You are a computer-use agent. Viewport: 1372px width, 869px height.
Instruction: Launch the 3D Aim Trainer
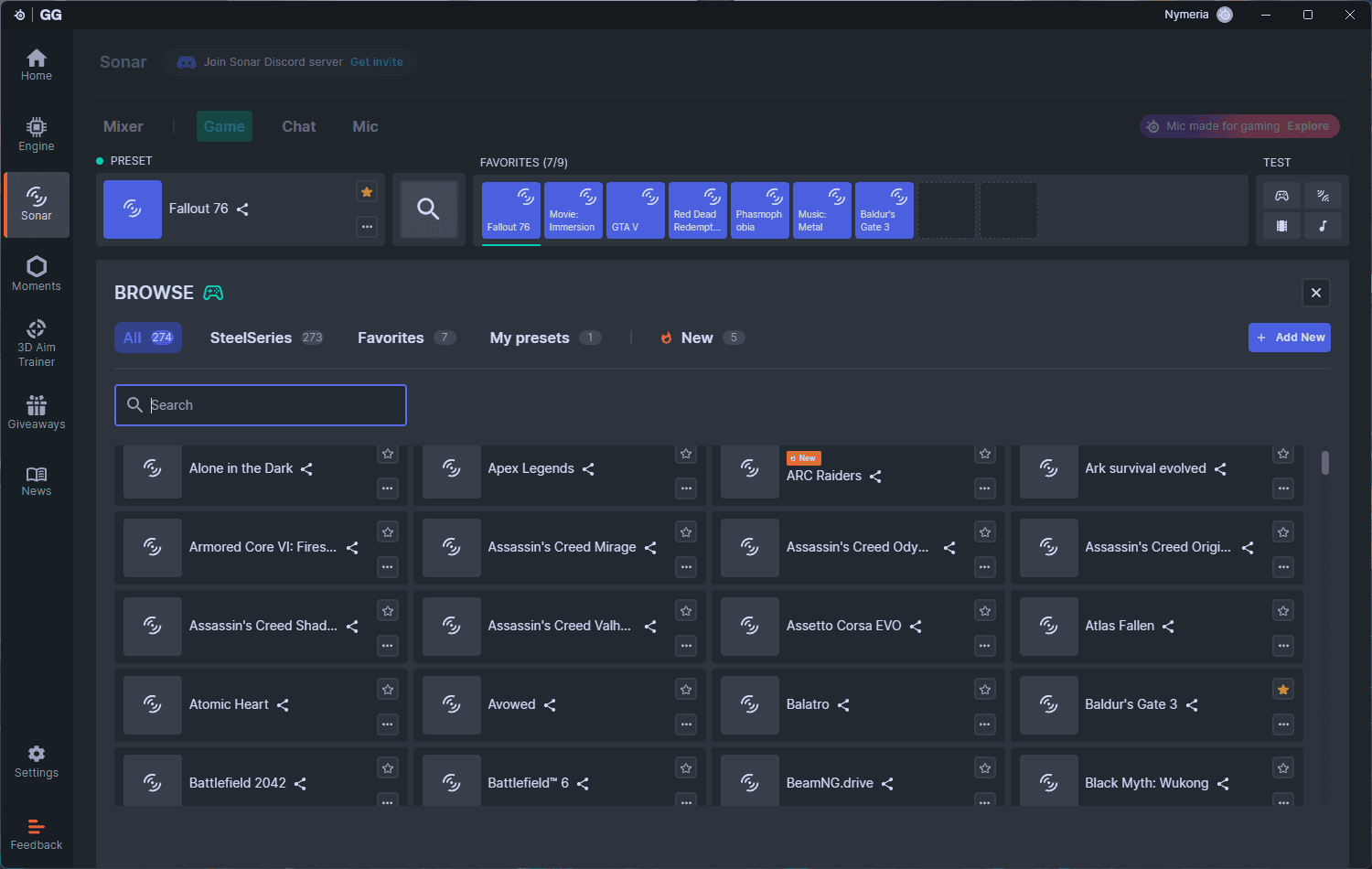(37, 343)
